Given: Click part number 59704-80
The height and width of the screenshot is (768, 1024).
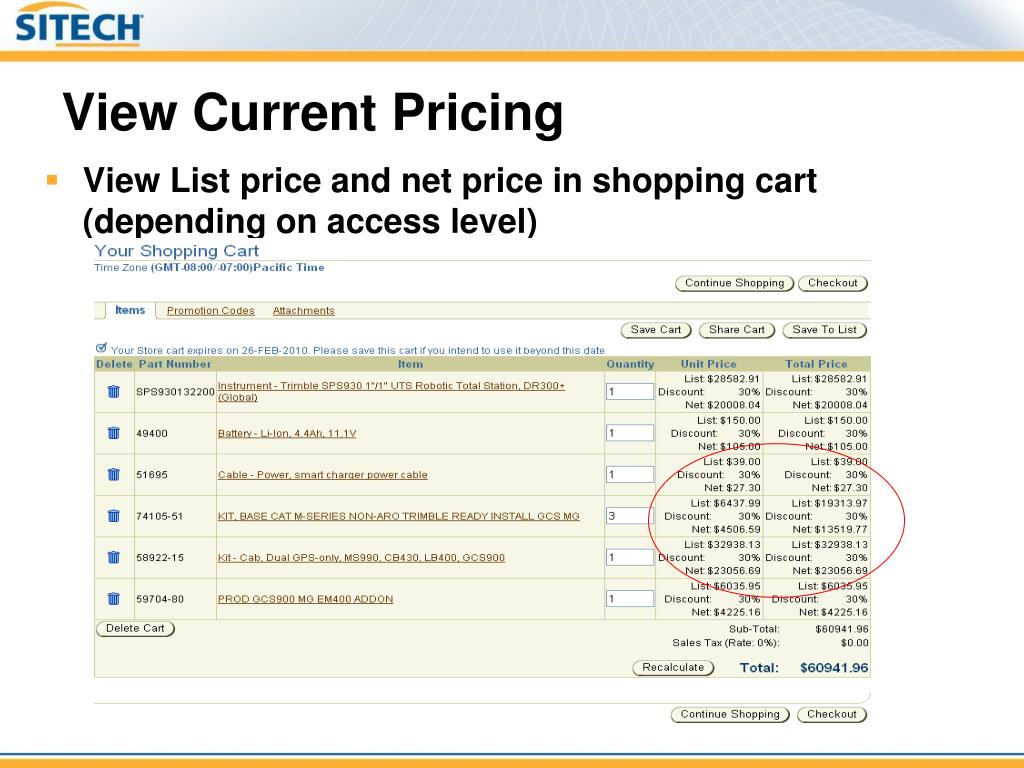Looking at the screenshot, I should pyautogui.click(x=160, y=599).
